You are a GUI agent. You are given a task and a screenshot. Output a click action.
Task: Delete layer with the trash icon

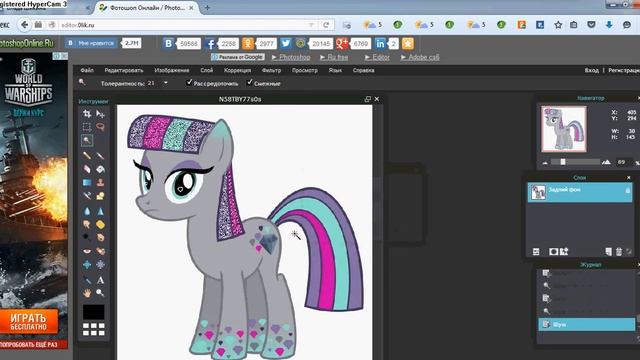tap(619, 251)
